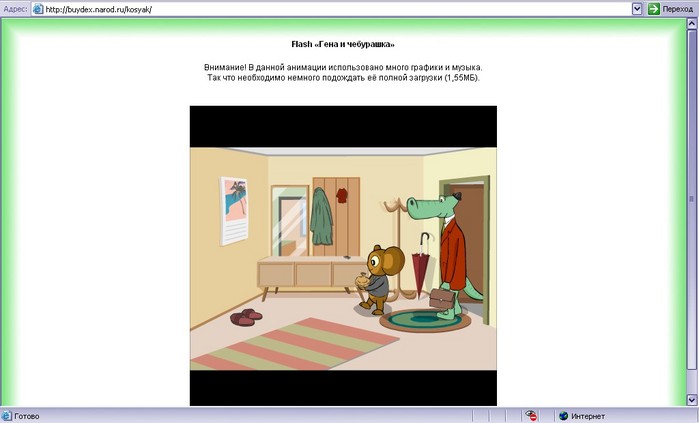Image resolution: width=699 pixels, height=423 pixels.
Task: Click Cheburashka in the animation
Action: (379, 279)
